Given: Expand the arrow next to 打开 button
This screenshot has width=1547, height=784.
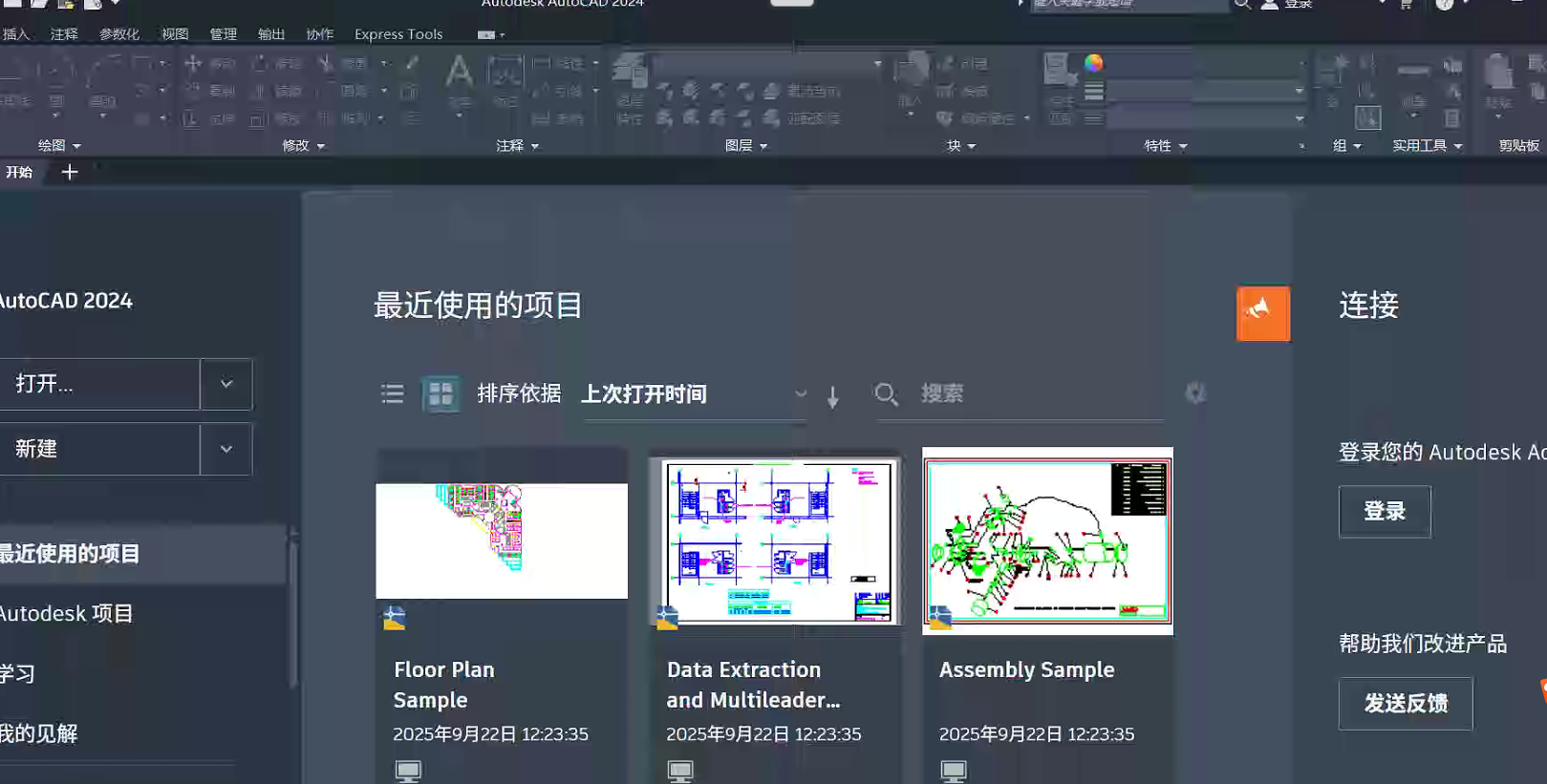Looking at the screenshot, I should (226, 384).
